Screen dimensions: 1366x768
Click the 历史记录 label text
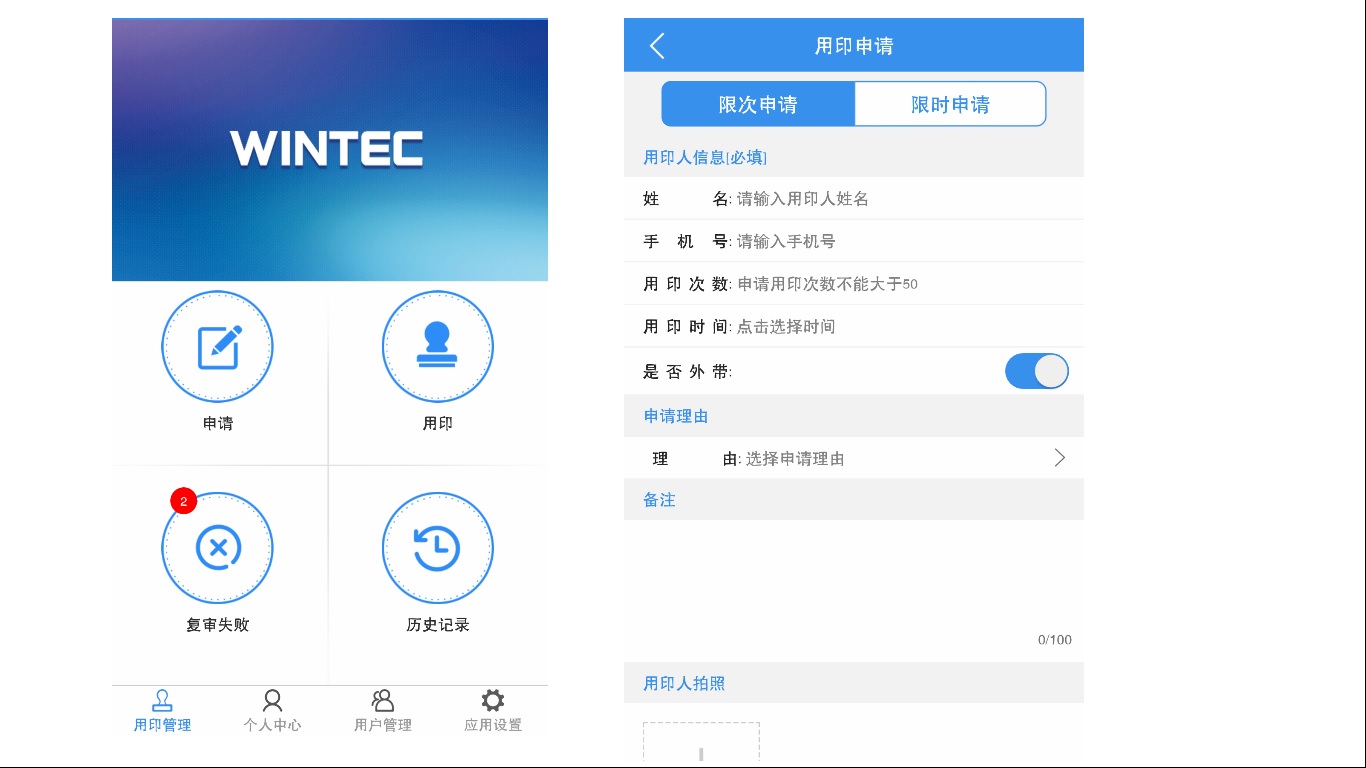point(438,625)
